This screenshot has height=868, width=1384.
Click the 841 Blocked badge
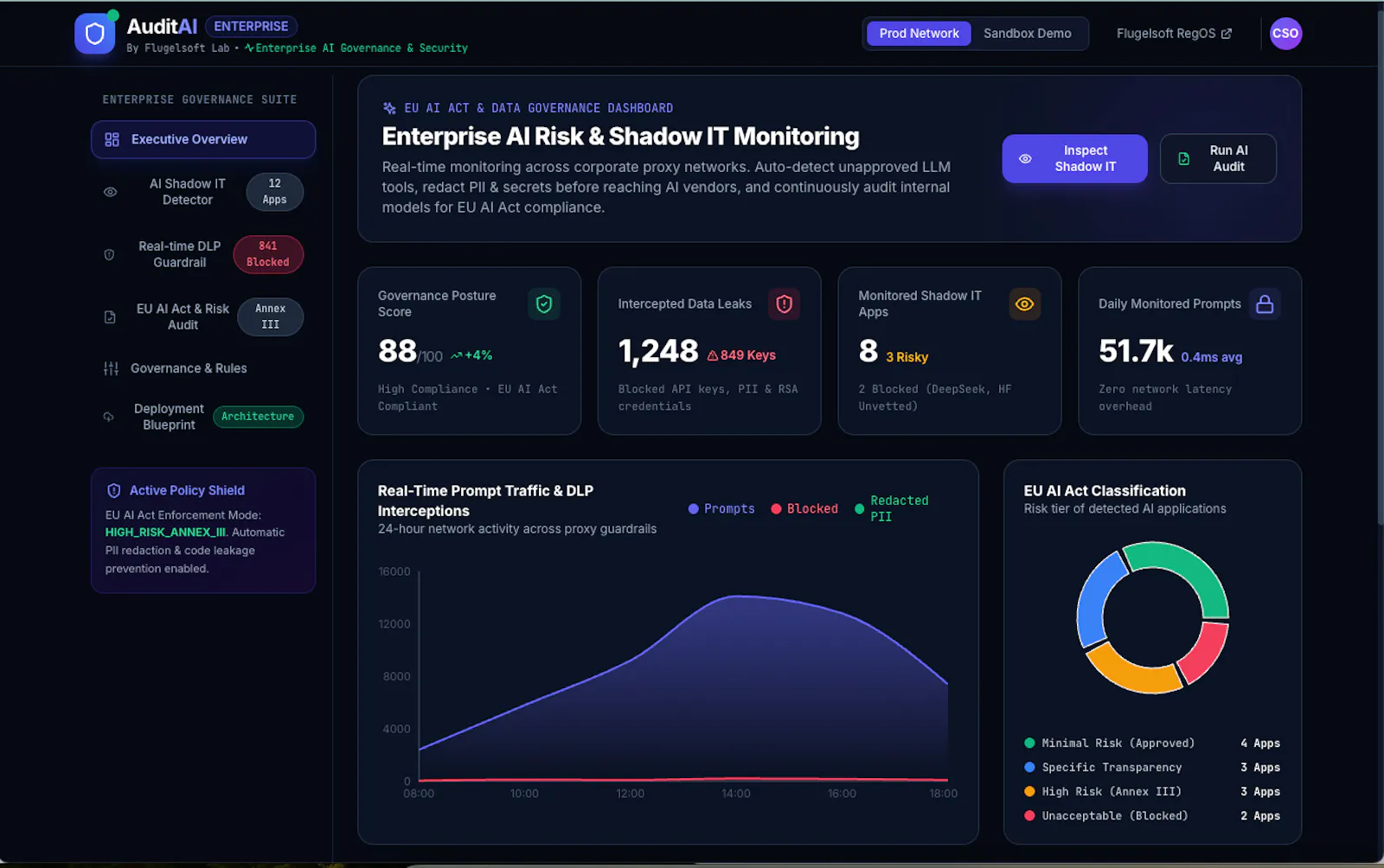(268, 254)
